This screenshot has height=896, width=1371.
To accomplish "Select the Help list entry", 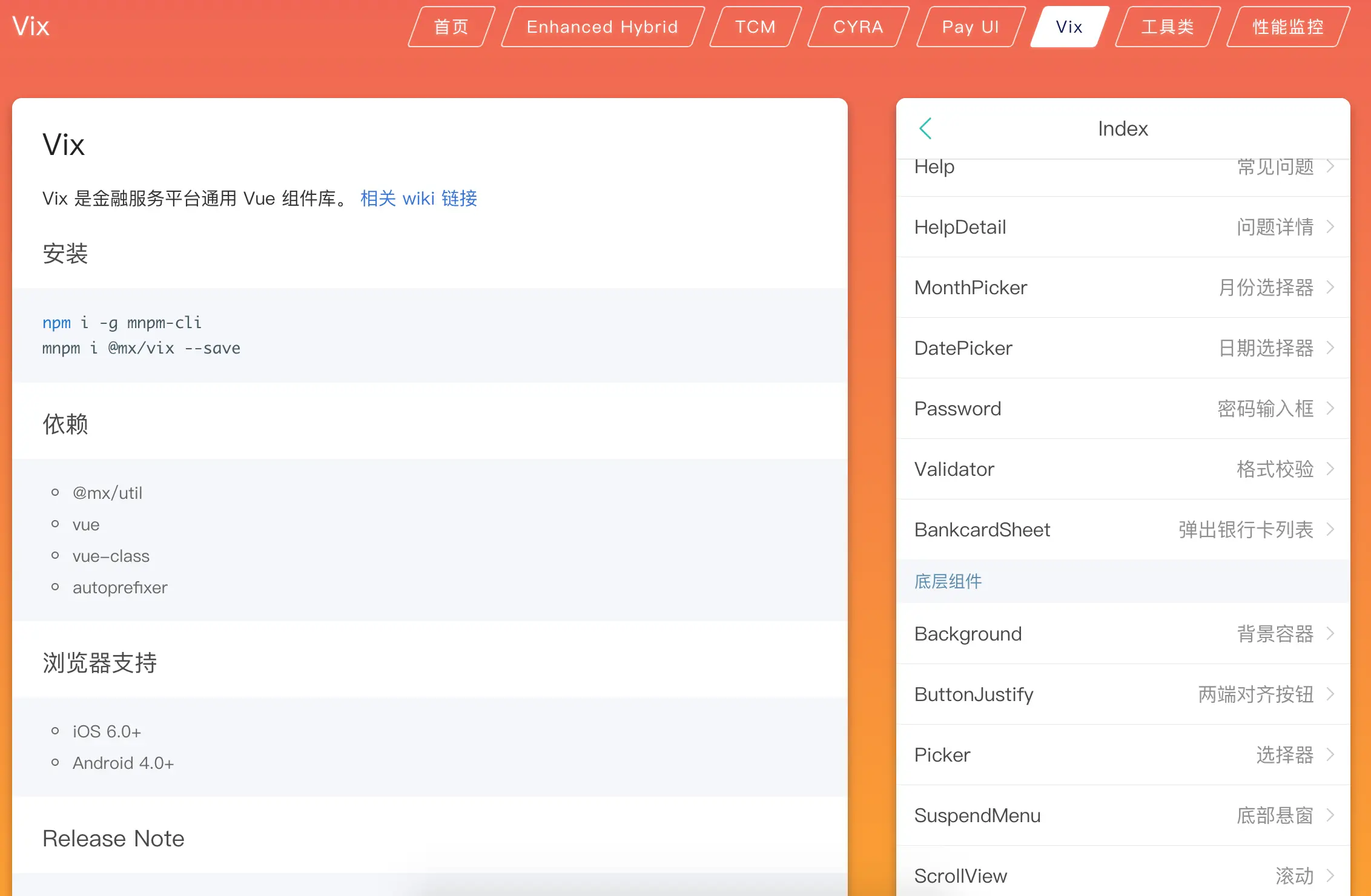I will pos(1123,170).
